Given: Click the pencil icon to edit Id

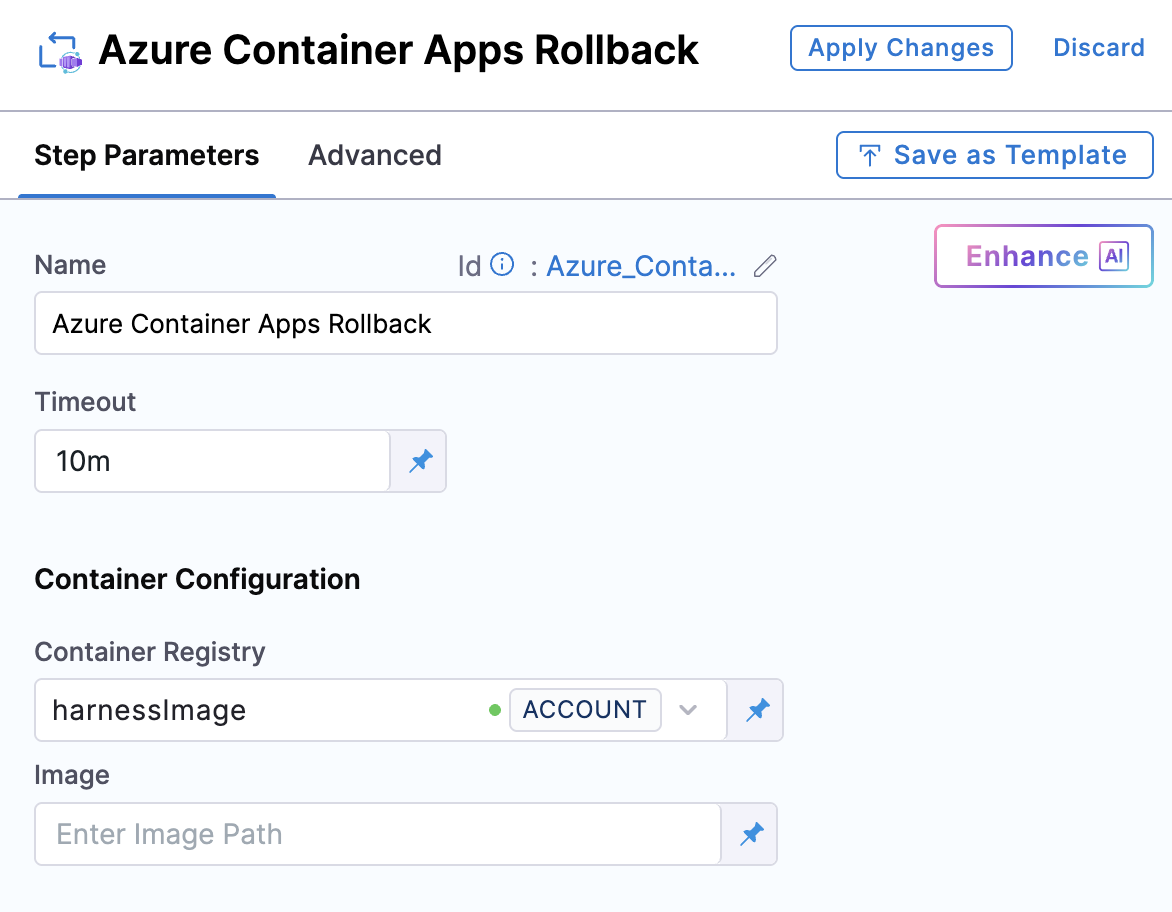Looking at the screenshot, I should 764,266.
